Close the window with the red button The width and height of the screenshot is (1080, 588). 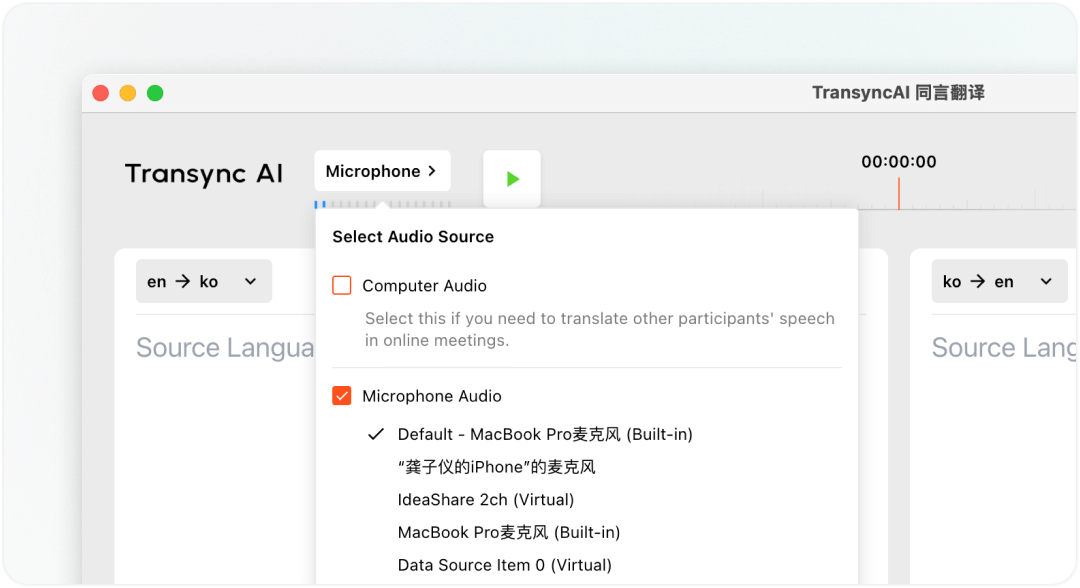pos(101,93)
